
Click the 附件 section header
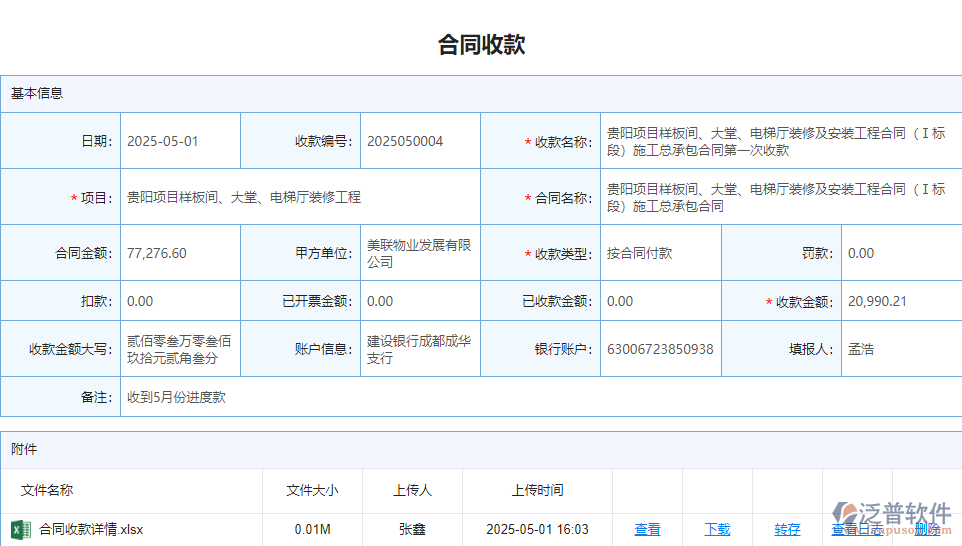(x=24, y=449)
